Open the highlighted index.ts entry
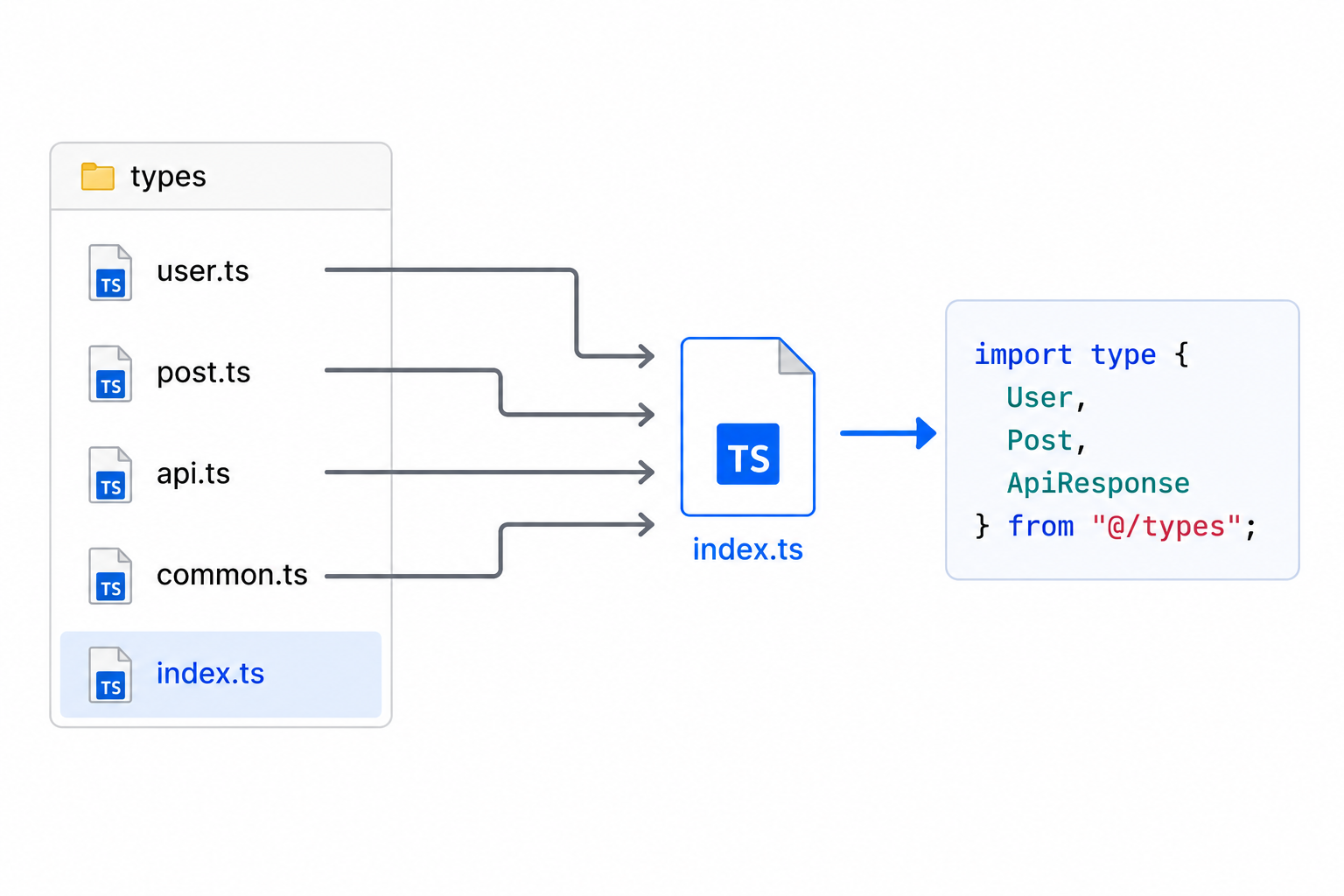This screenshot has width=1344, height=896. click(220, 675)
